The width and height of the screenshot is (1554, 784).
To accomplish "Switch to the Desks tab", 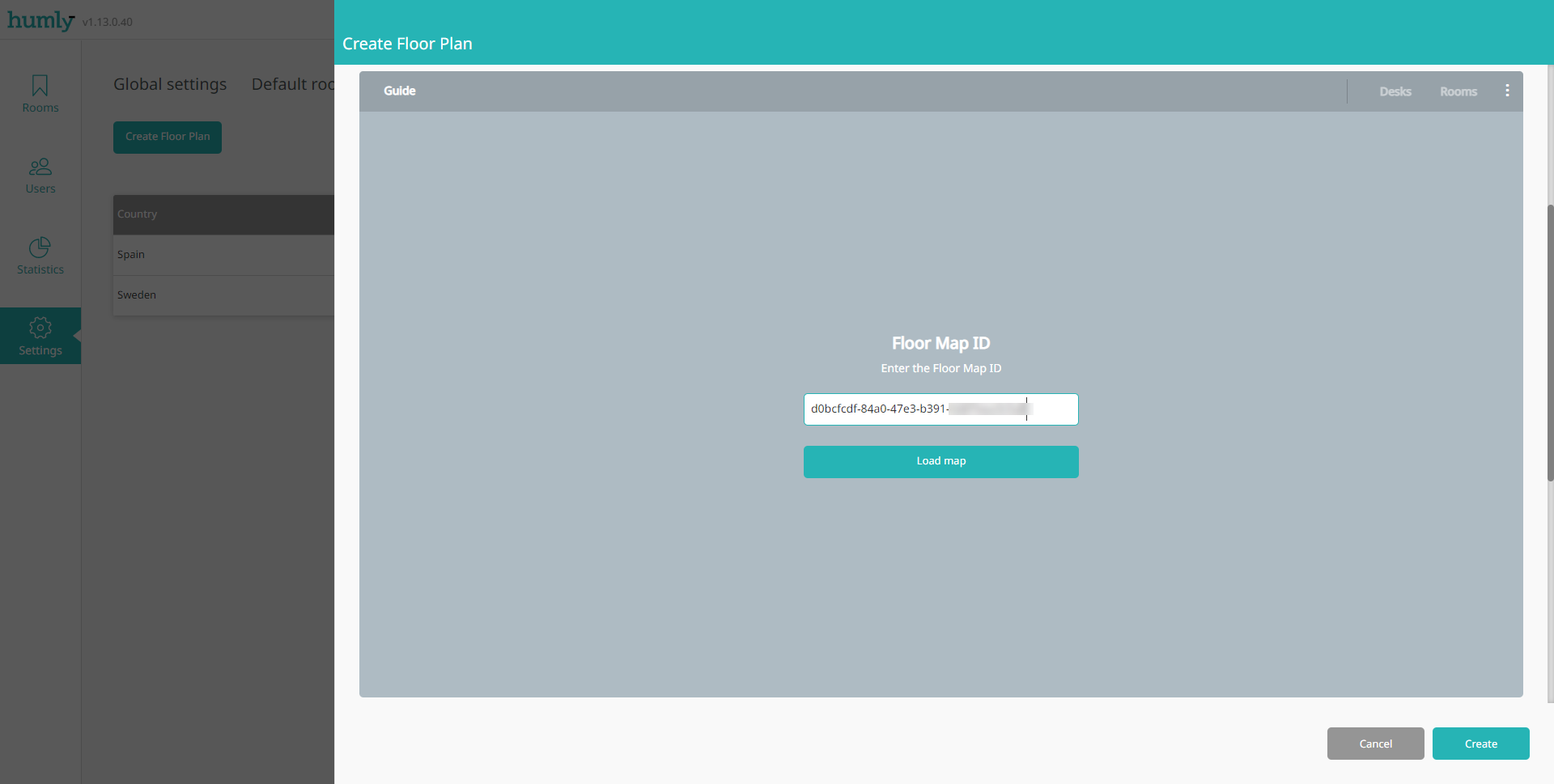I will (1395, 91).
